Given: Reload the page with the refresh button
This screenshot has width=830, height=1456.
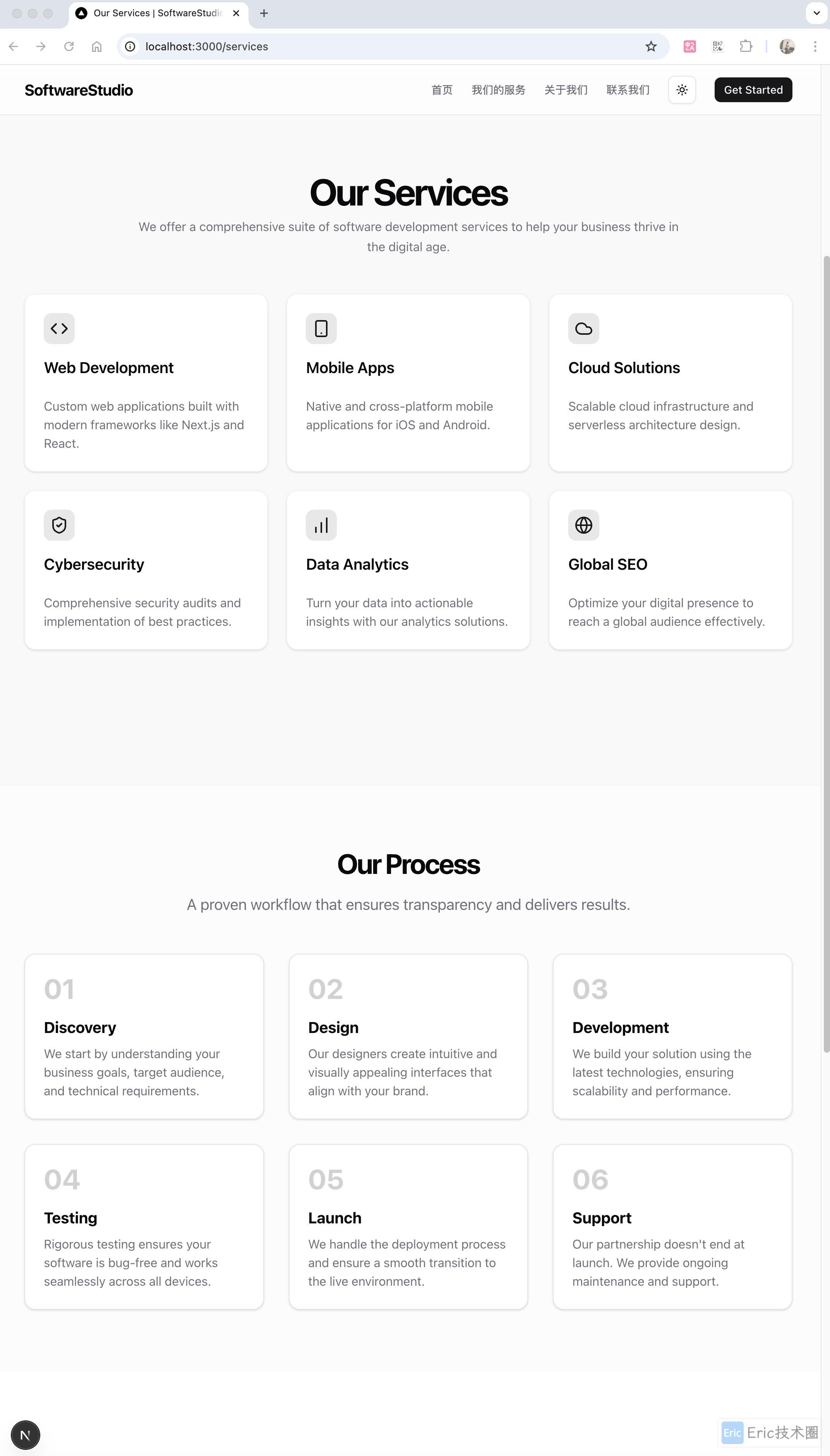Looking at the screenshot, I should pos(69,47).
